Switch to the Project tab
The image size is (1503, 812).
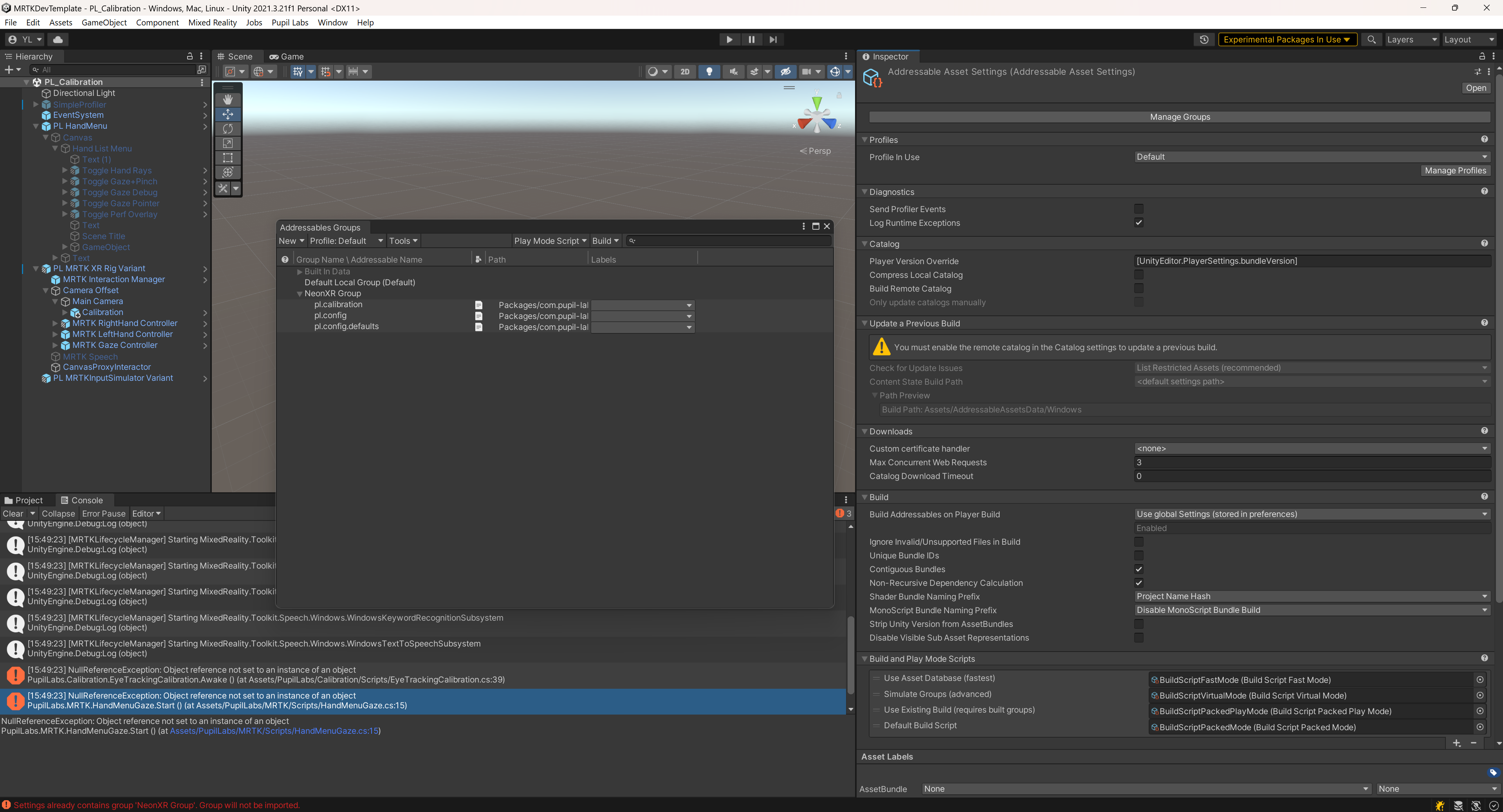pos(23,500)
